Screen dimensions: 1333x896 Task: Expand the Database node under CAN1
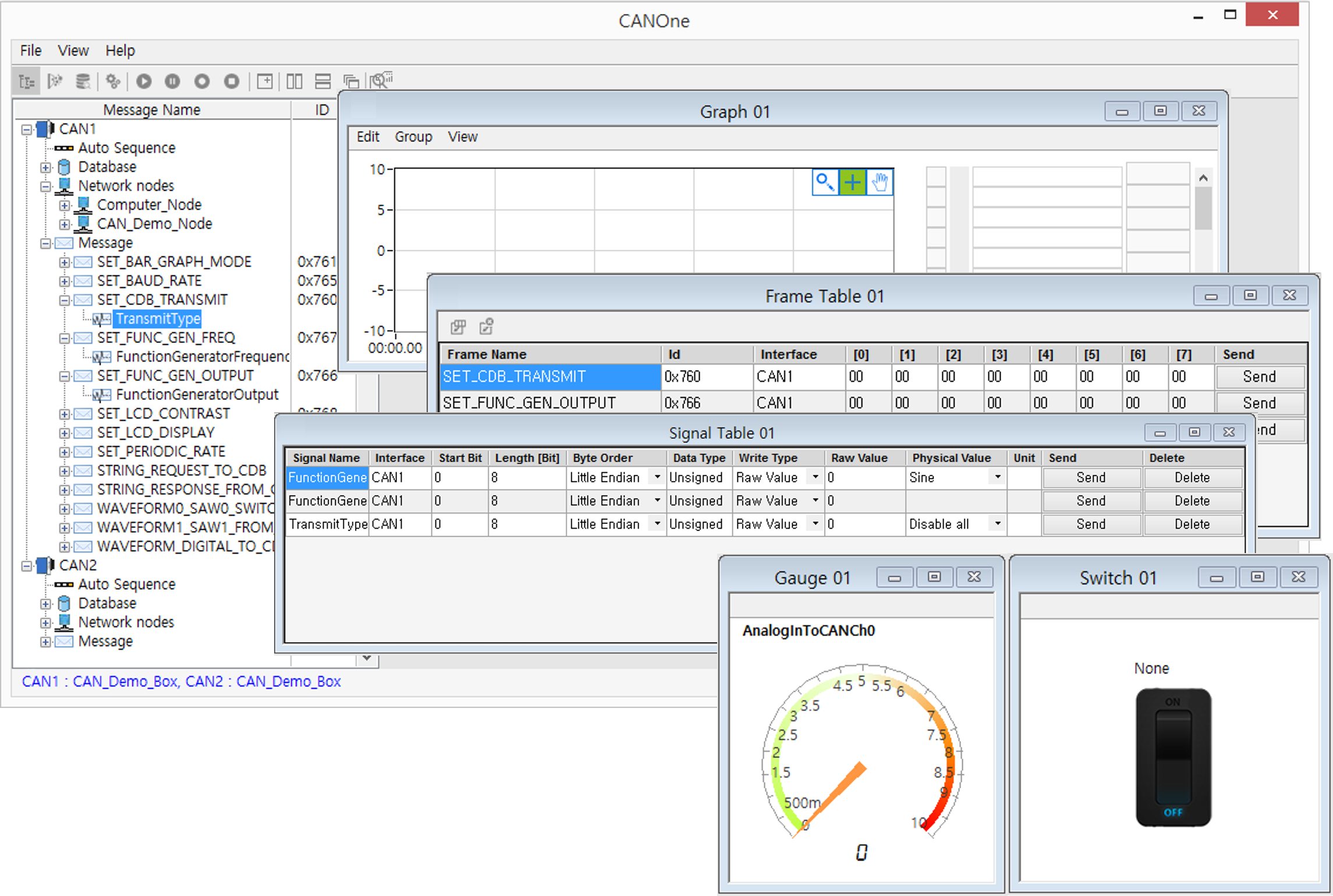coord(45,168)
